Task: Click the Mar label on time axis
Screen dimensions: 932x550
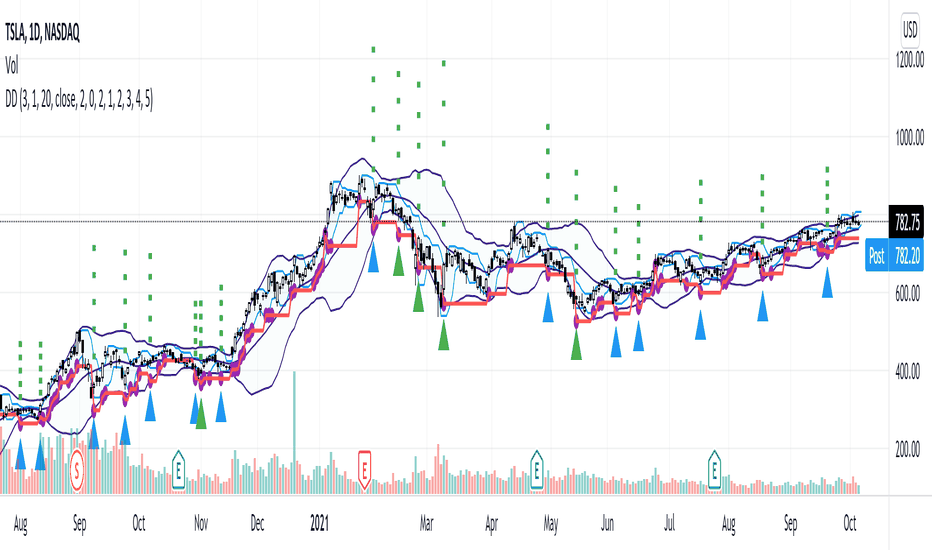Action: point(426,523)
